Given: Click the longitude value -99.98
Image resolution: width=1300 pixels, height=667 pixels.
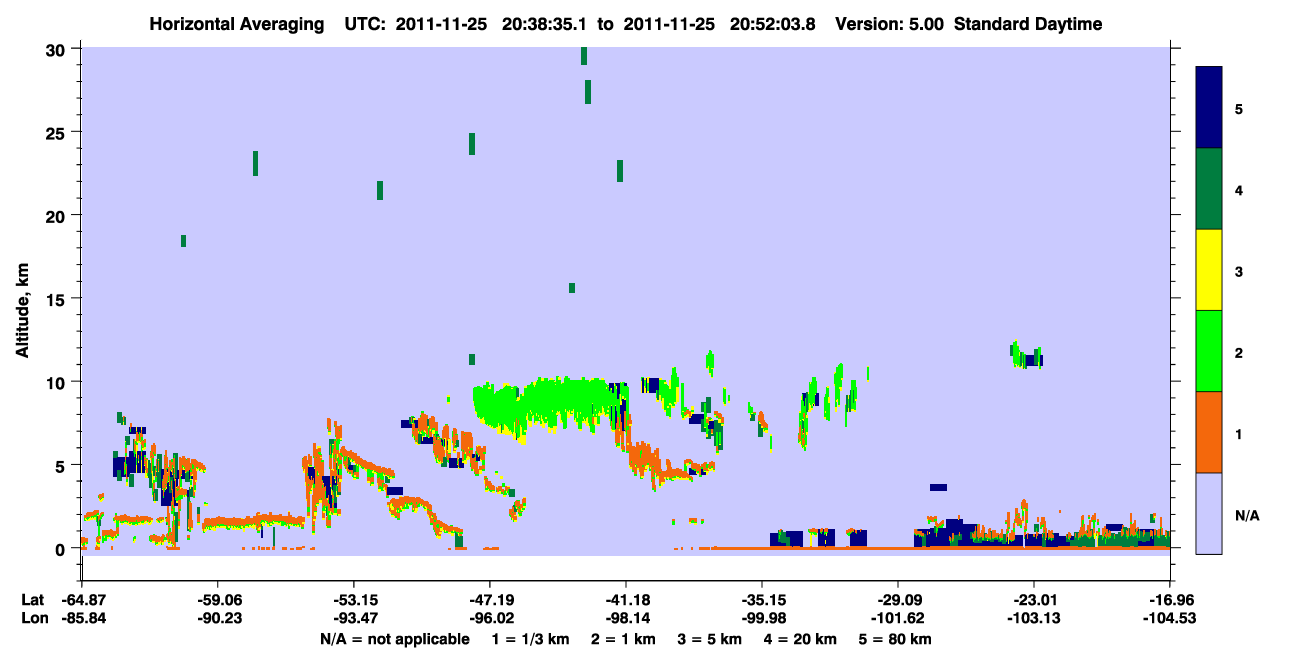Looking at the screenshot, I should (762, 618).
